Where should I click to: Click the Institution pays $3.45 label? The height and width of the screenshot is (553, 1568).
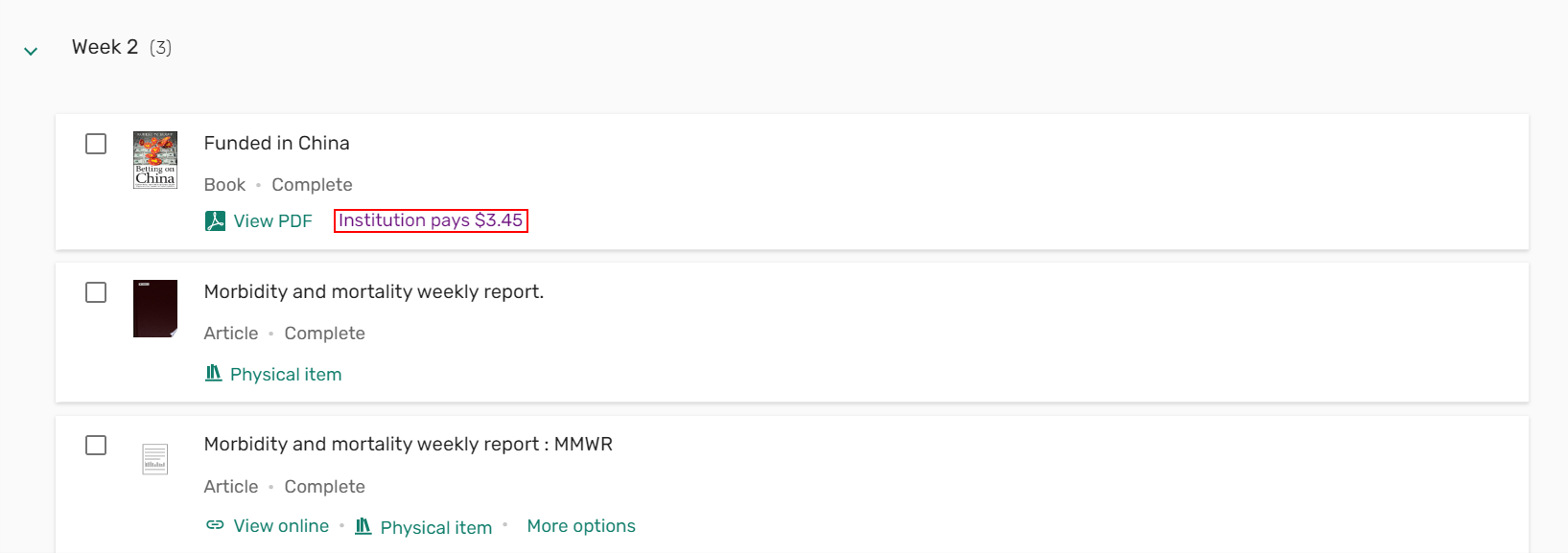point(431,220)
